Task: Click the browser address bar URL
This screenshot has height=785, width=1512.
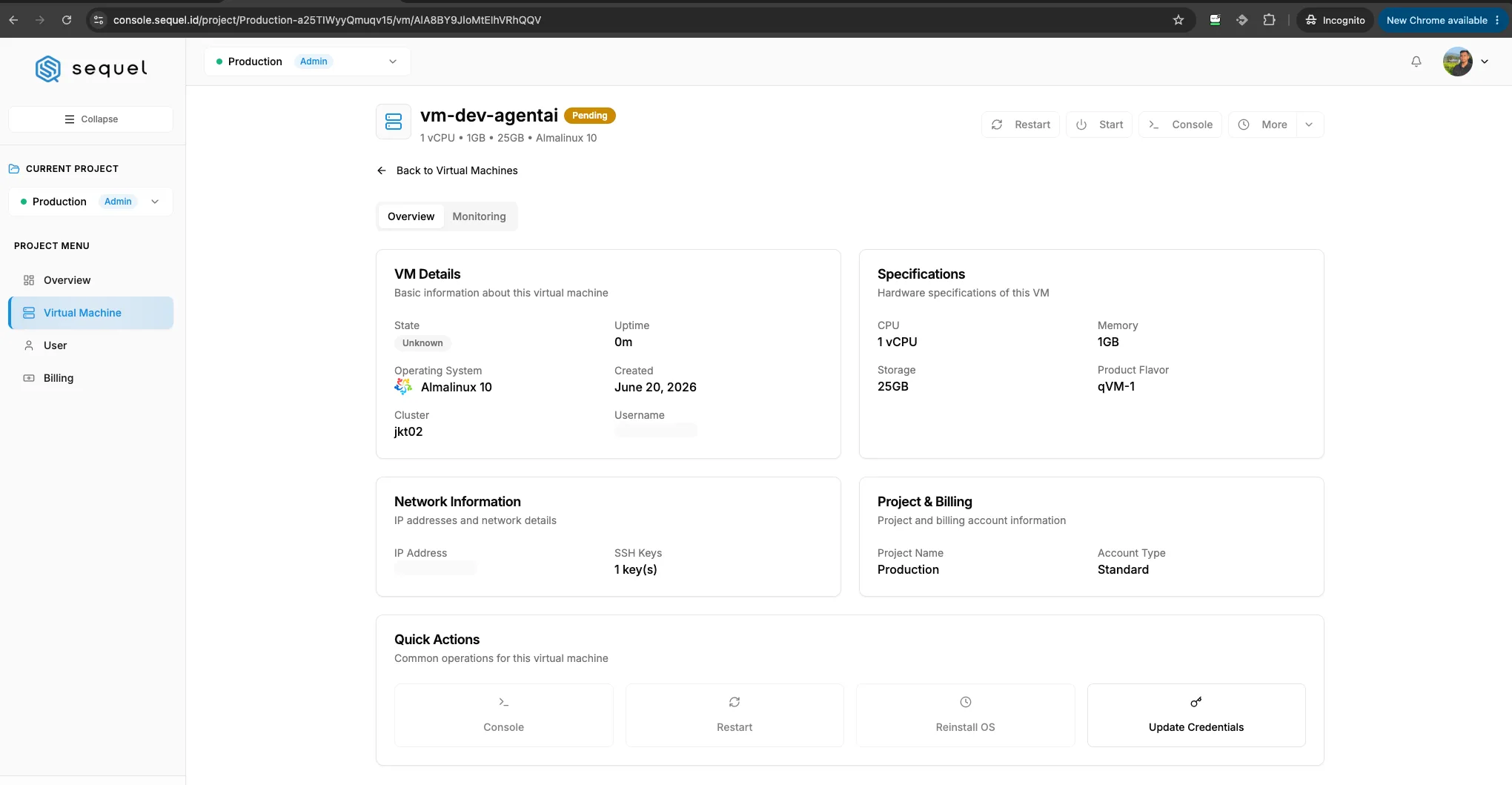Action: 327,20
